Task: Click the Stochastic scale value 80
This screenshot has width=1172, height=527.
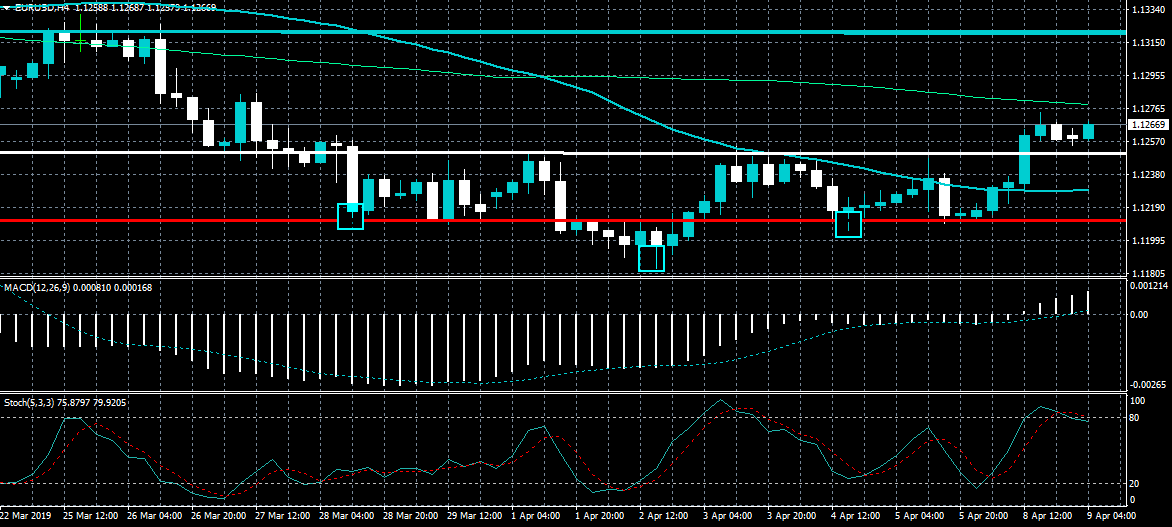Action: 1135,417
